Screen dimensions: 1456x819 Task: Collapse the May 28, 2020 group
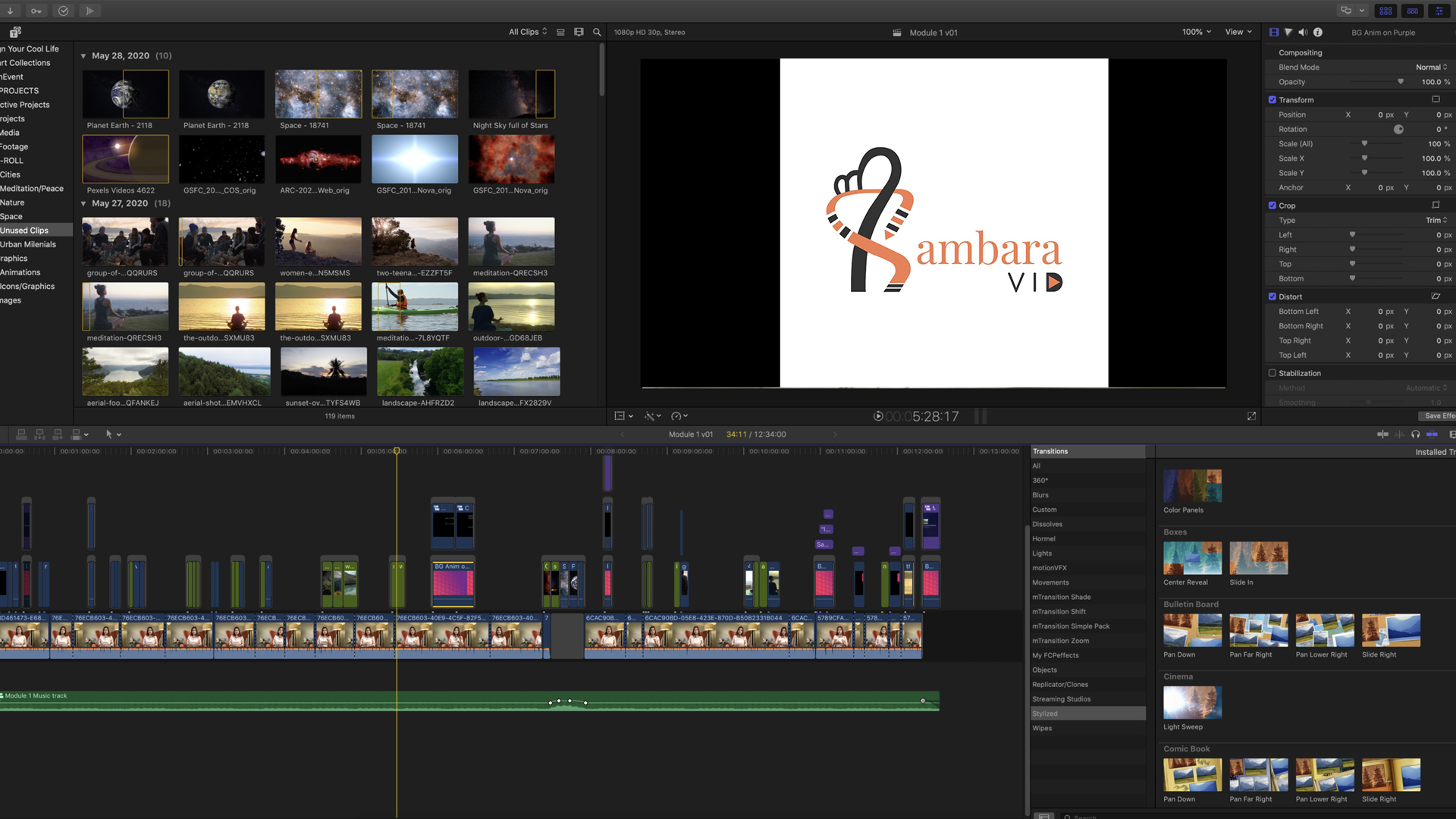[x=83, y=56]
